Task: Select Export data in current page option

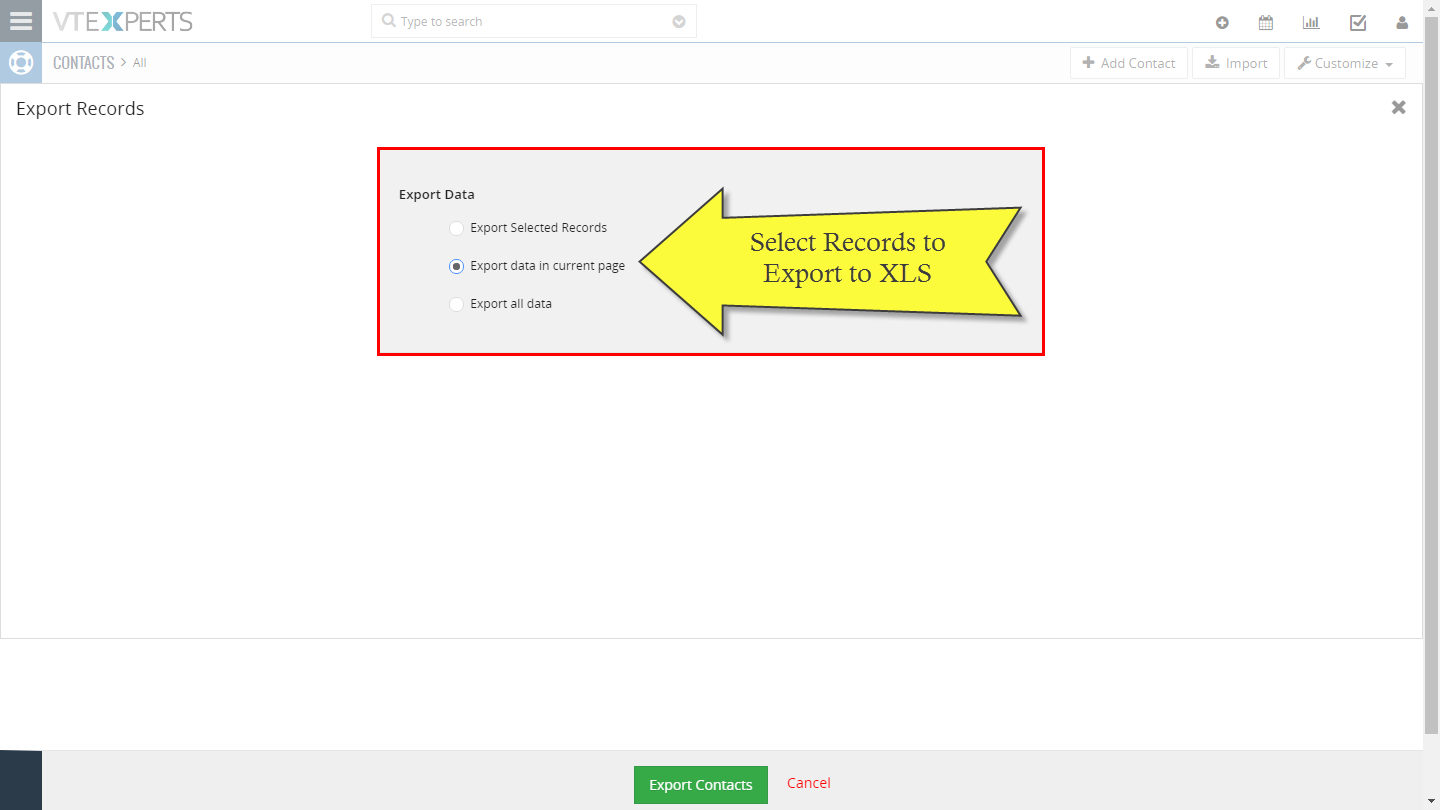Action: pyautogui.click(x=456, y=266)
